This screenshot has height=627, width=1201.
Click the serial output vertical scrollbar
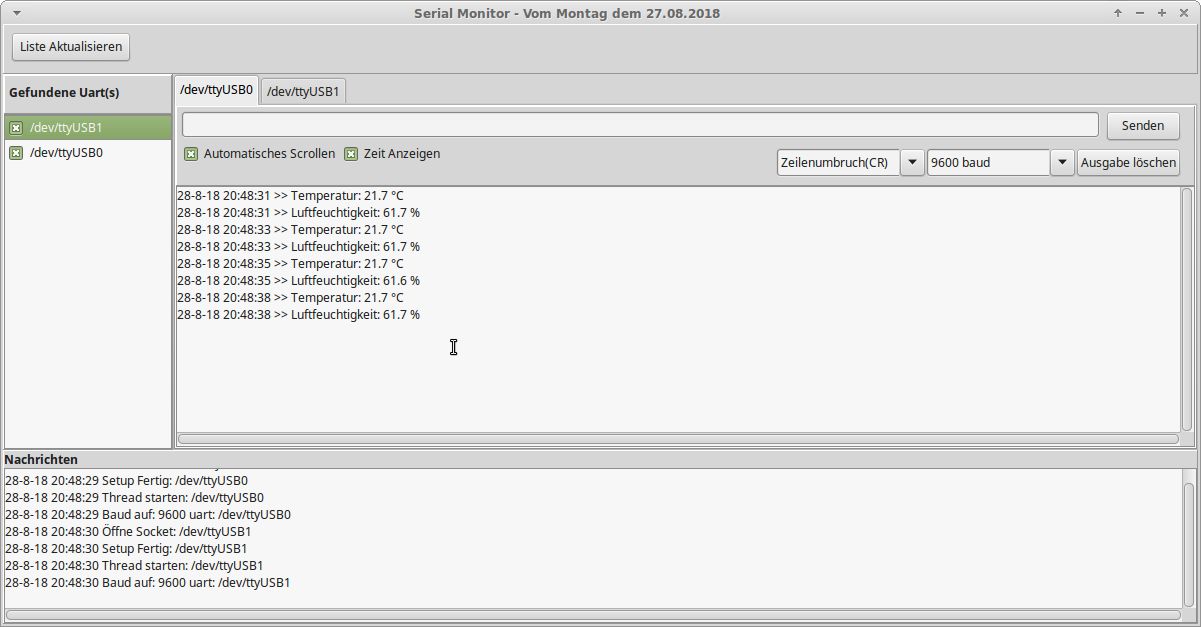[1187, 308]
